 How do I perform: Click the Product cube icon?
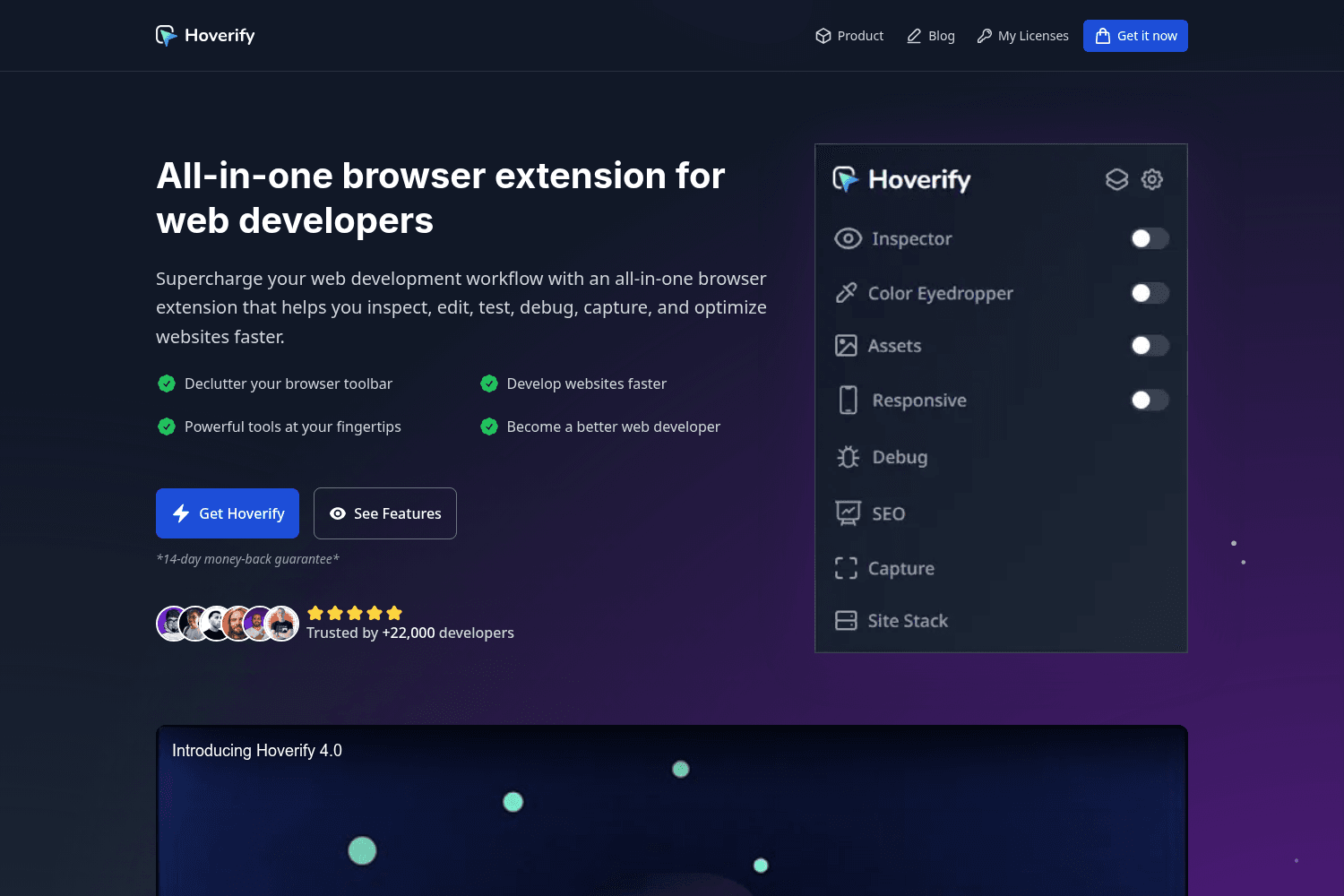click(x=823, y=36)
